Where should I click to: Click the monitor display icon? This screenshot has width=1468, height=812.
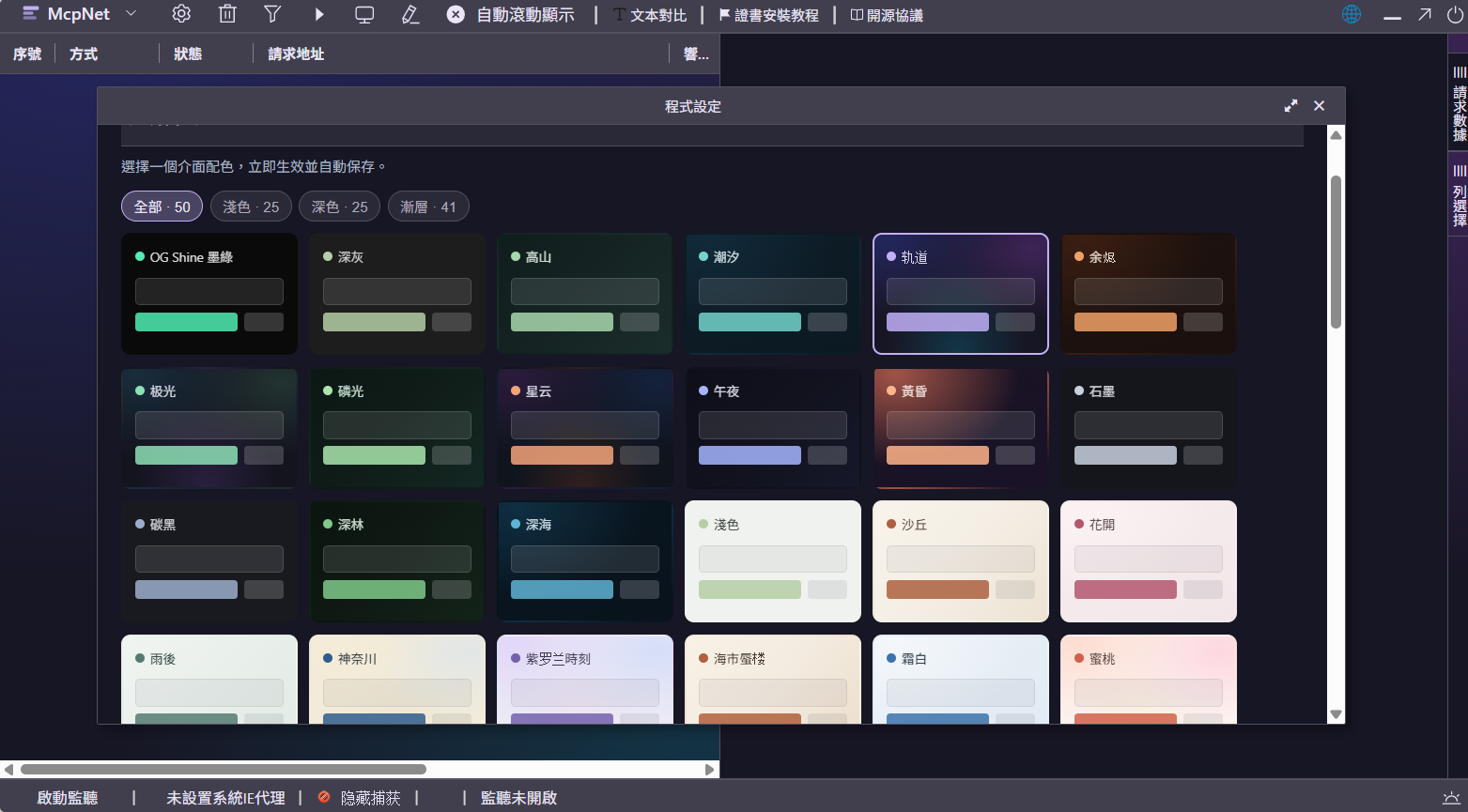pyautogui.click(x=364, y=14)
